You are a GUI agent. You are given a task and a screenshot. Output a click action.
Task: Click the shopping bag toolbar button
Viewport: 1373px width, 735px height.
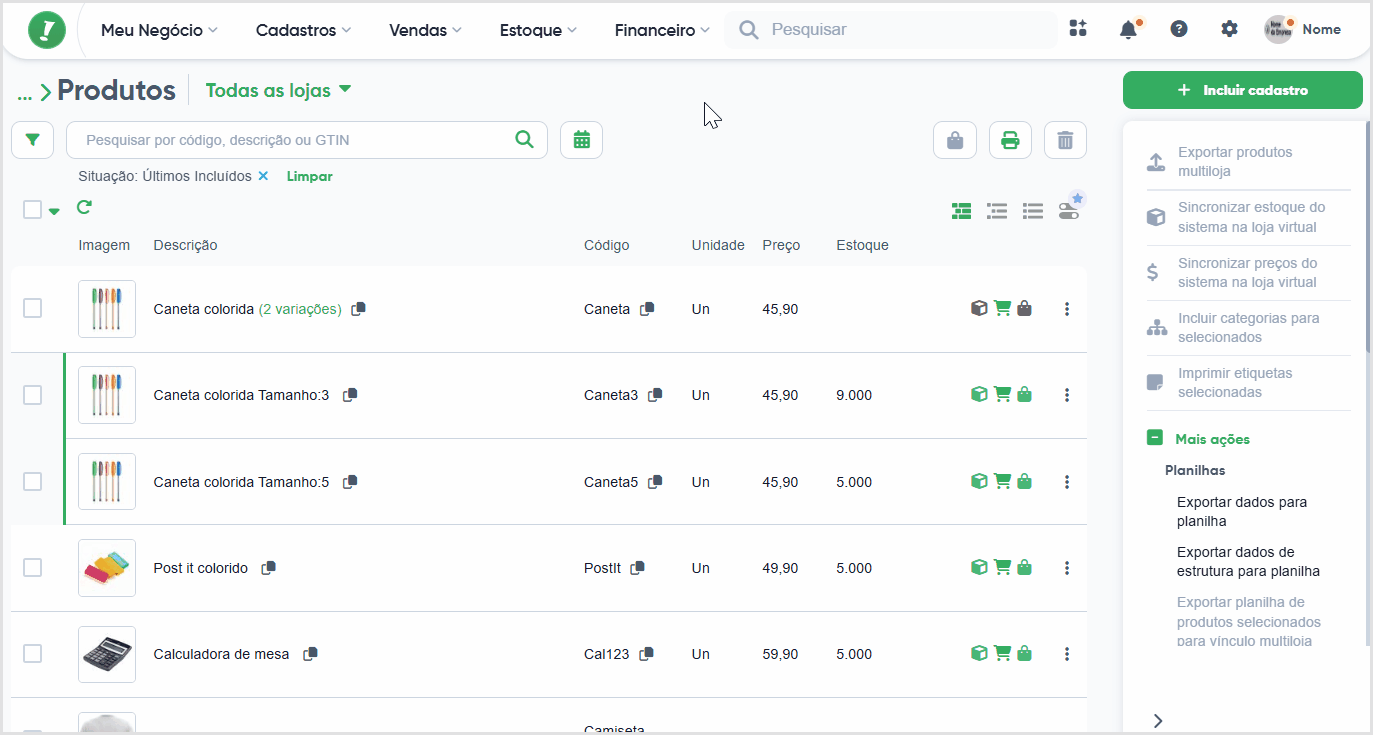[955, 140]
